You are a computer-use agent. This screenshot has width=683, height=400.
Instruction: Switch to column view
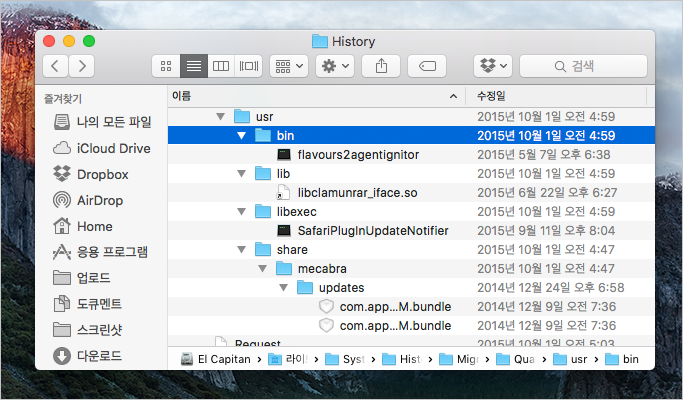(x=221, y=66)
